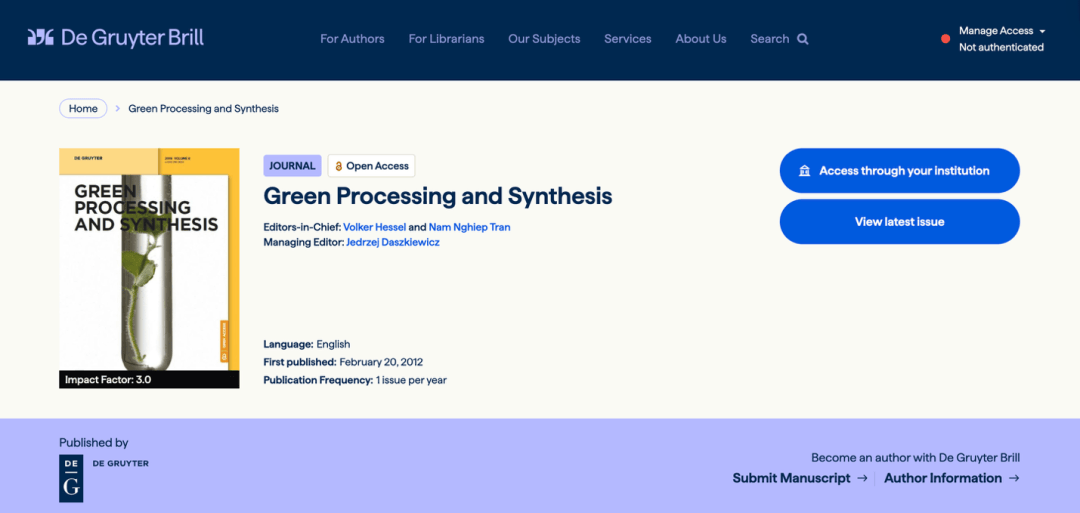Click First published February 20, 2012 text
Screen dimensions: 1080x513
(x=343, y=362)
